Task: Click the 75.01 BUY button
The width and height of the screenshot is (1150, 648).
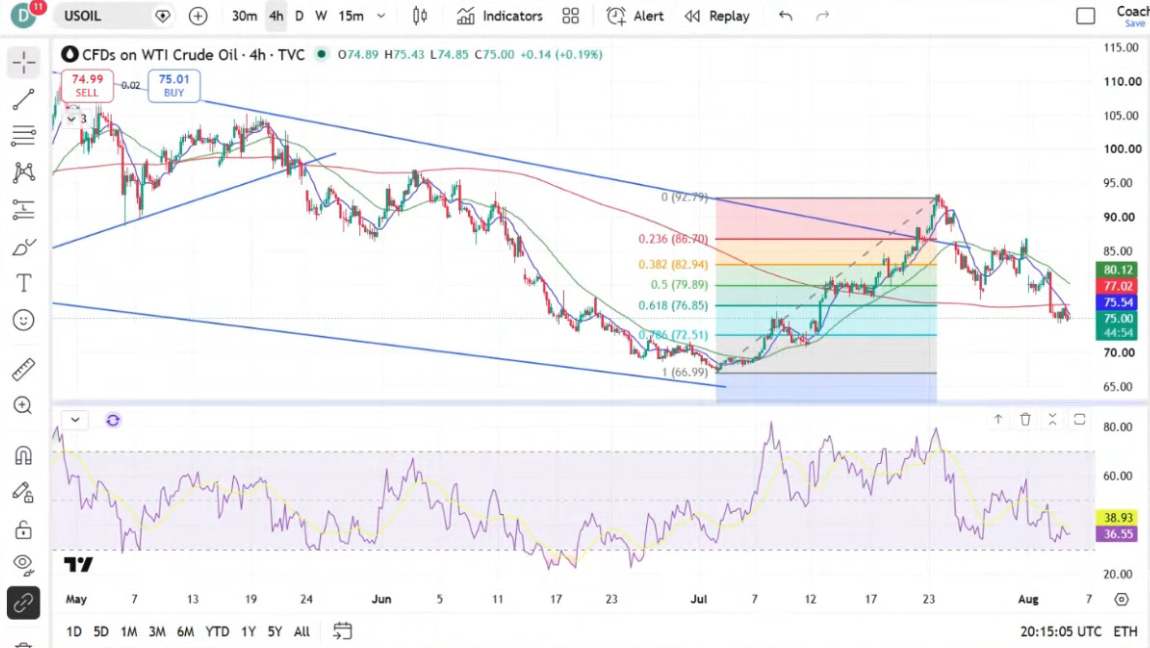Action: pyautogui.click(x=174, y=85)
